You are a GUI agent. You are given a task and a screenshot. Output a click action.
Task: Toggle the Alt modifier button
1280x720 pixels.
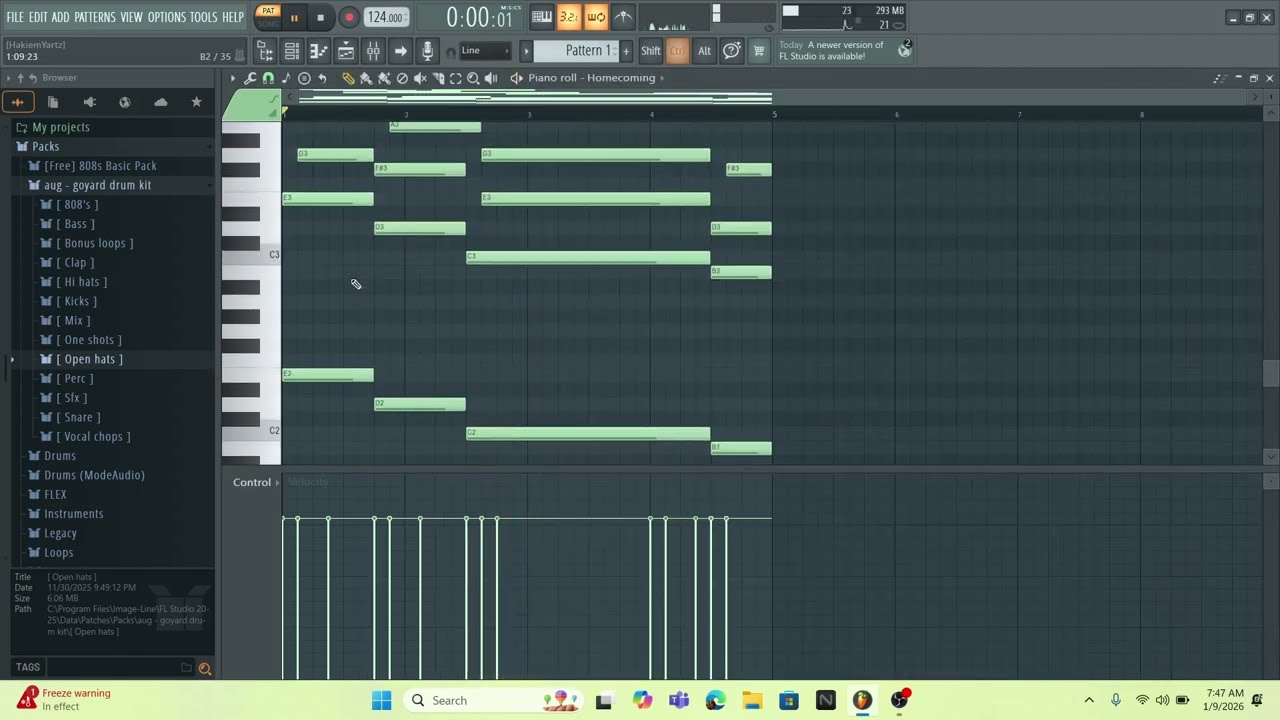(x=705, y=51)
